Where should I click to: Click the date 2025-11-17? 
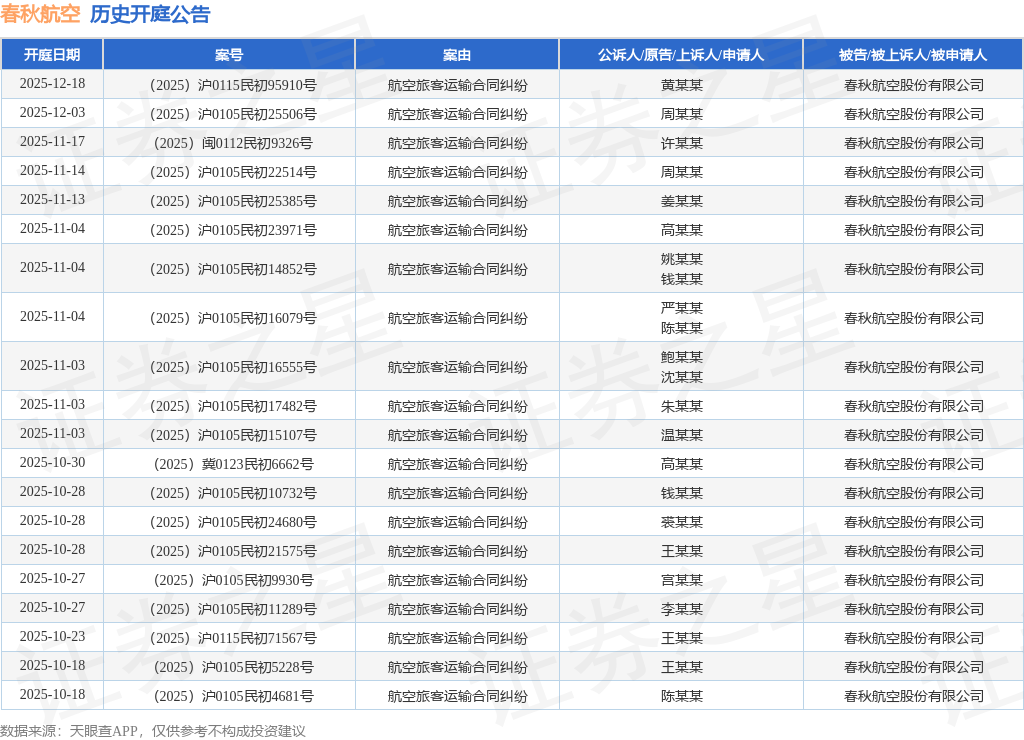[x=52, y=142]
